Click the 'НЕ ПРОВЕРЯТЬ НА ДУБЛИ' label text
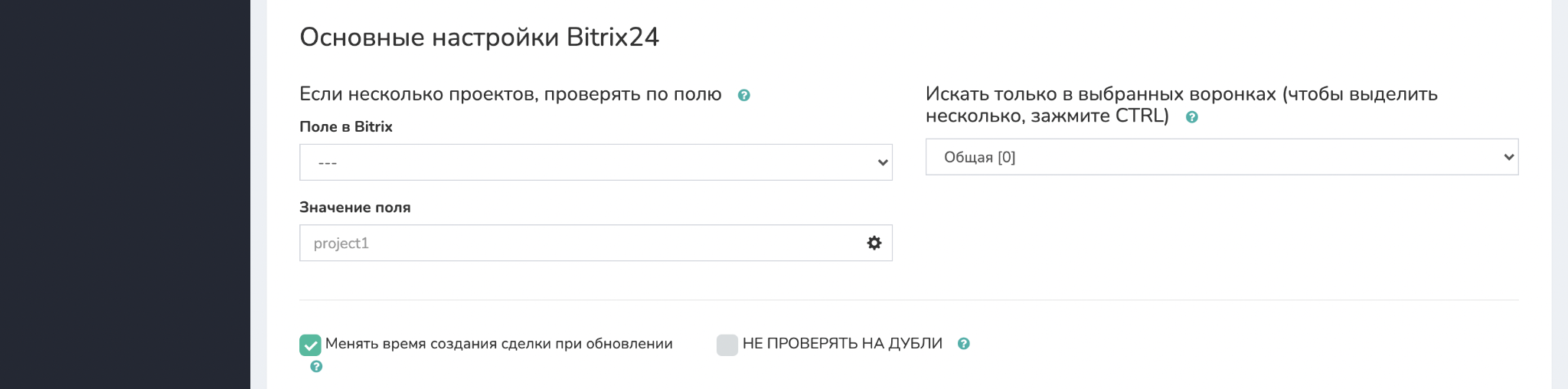 (842, 344)
